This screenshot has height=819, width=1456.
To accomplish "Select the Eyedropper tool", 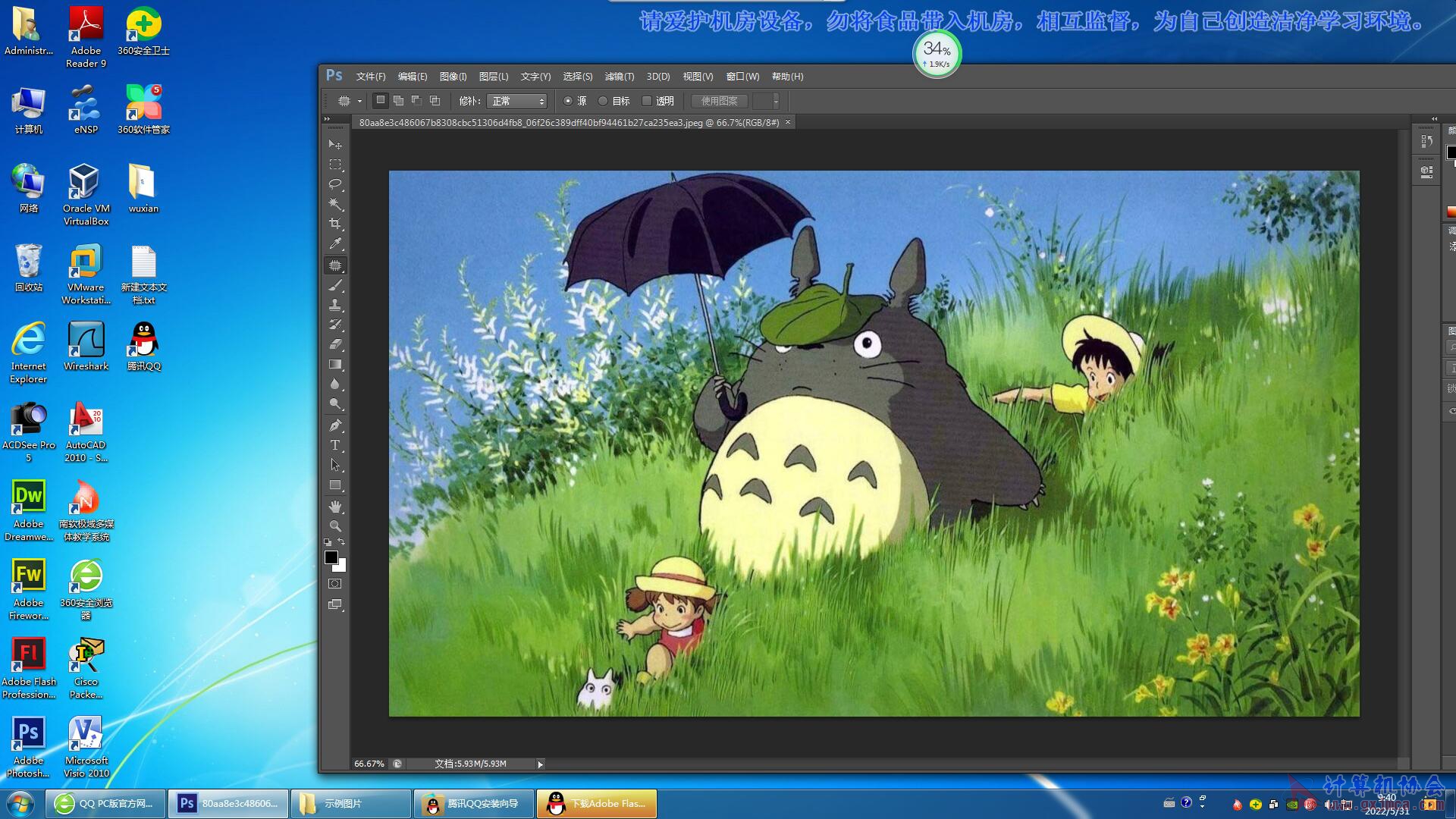I will click(x=335, y=243).
